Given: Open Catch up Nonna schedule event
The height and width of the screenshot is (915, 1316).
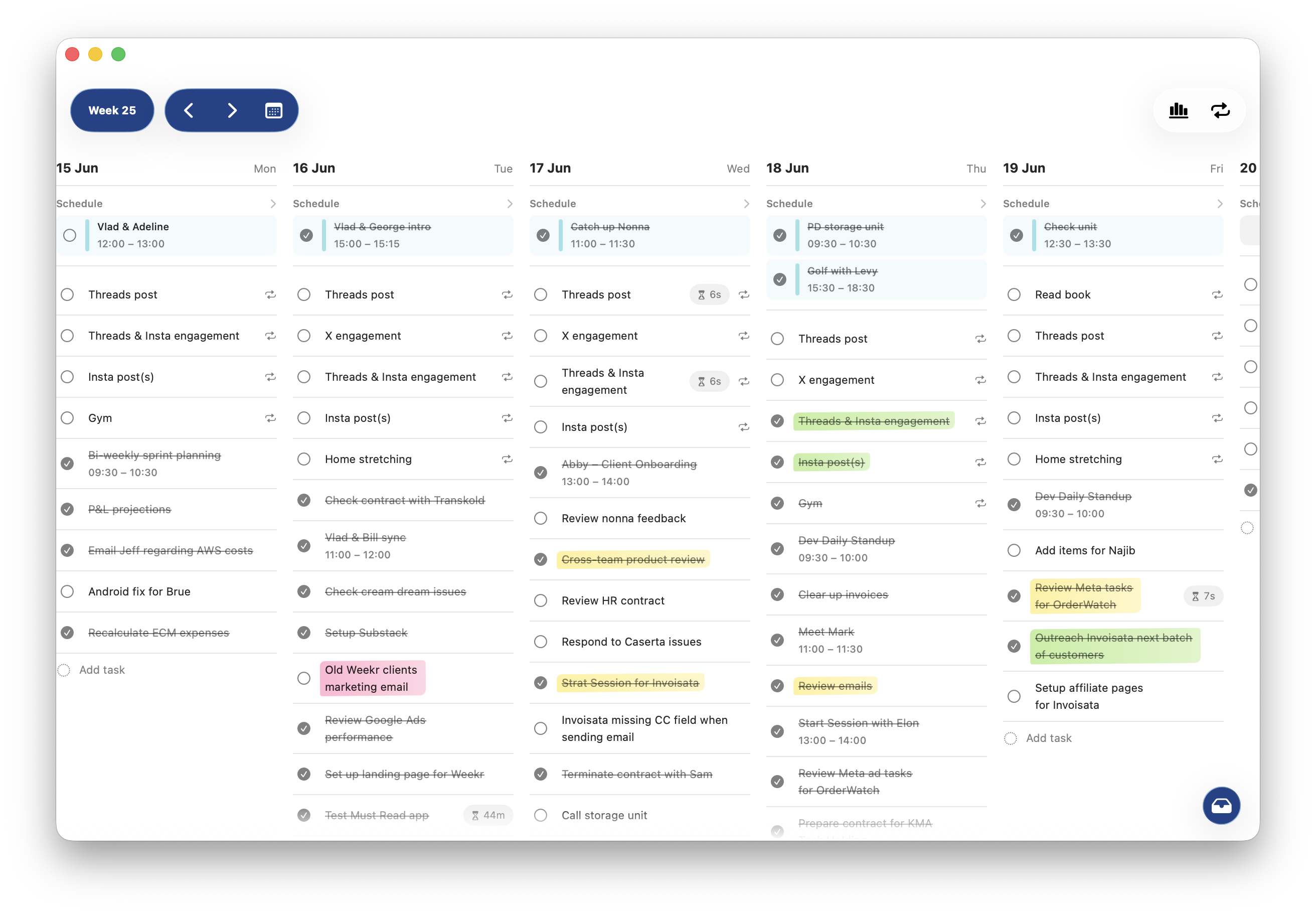Looking at the screenshot, I should [x=639, y=235].
